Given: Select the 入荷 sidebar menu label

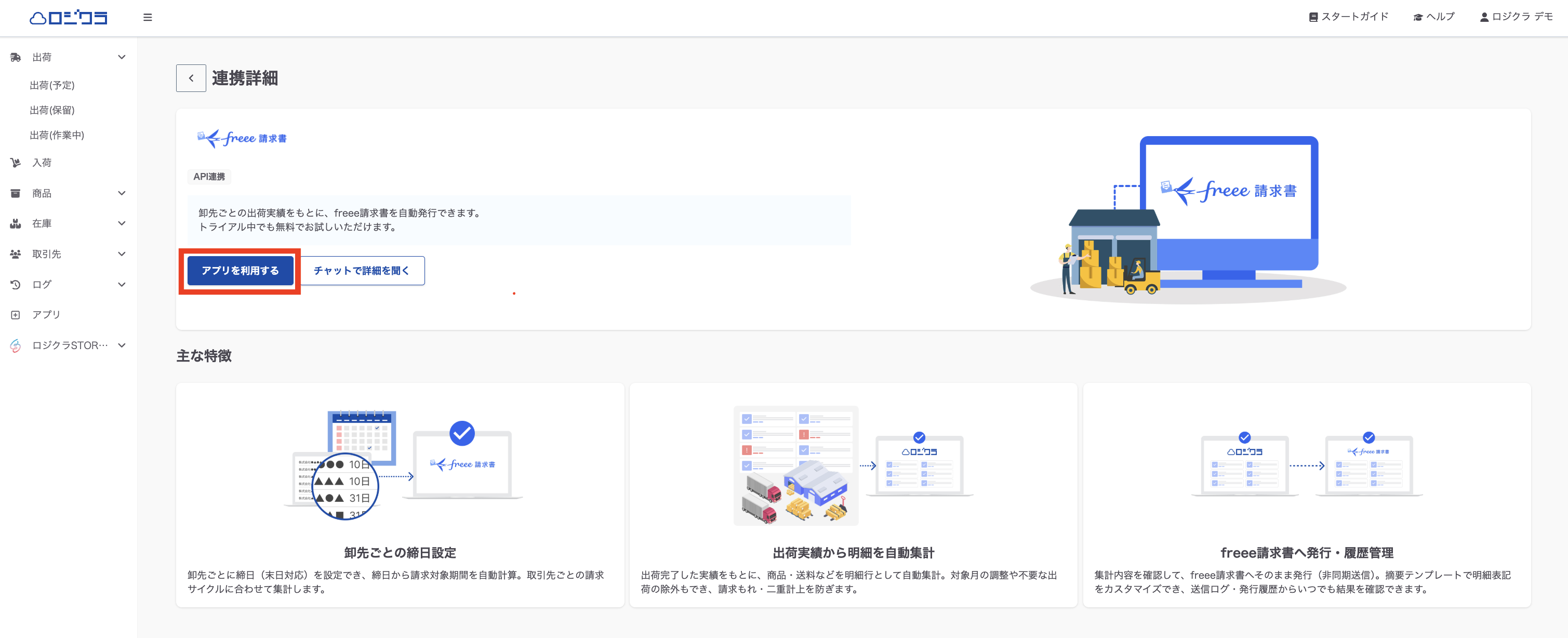Looking at the screenshot, I should tap(42, 163).
